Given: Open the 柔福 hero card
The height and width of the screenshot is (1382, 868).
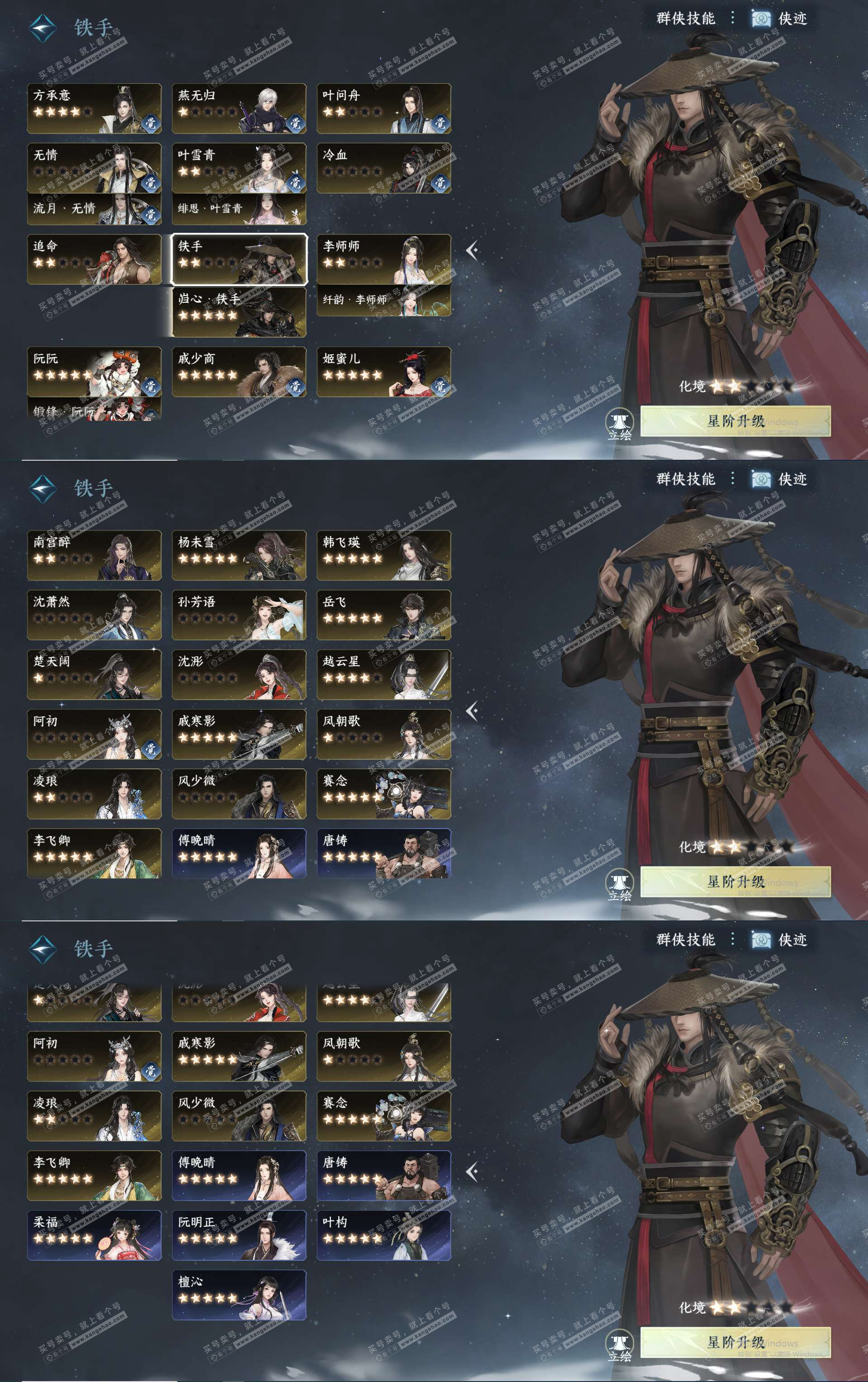Looking at the screenshot, I should click(94, 1236).
